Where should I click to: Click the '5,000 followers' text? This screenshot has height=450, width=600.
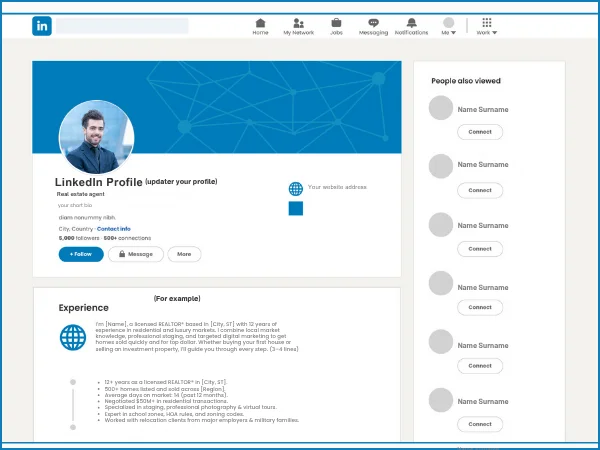click(x=79, y=238)
